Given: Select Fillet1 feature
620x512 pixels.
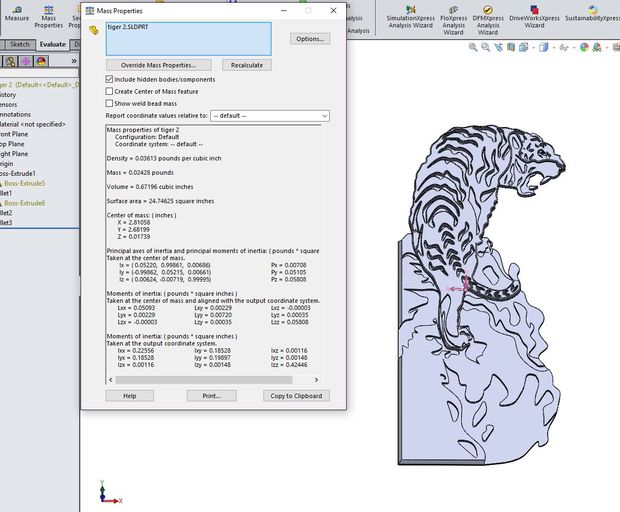Looking at the screenshot, I should pos(6,193).
